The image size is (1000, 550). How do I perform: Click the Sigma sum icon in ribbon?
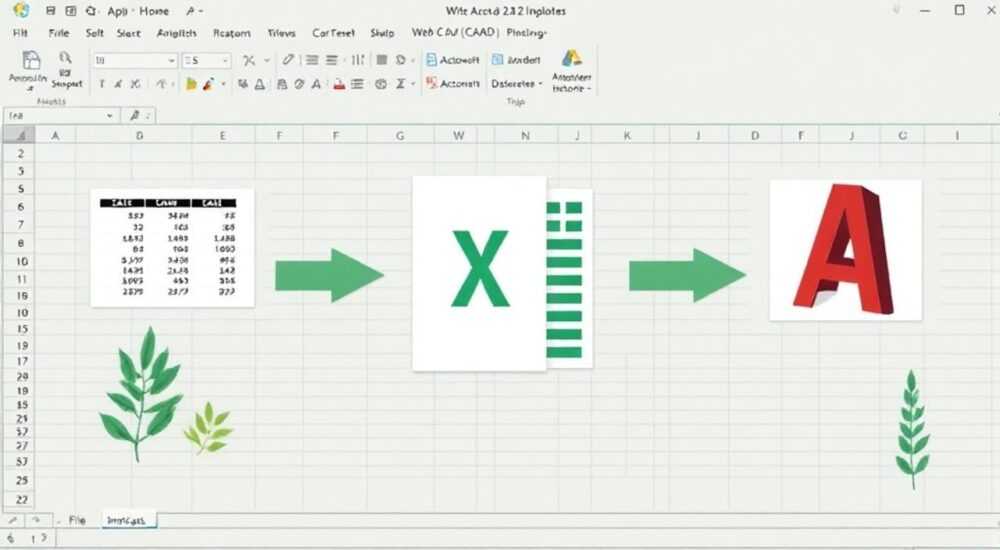[x=401, y=84]
